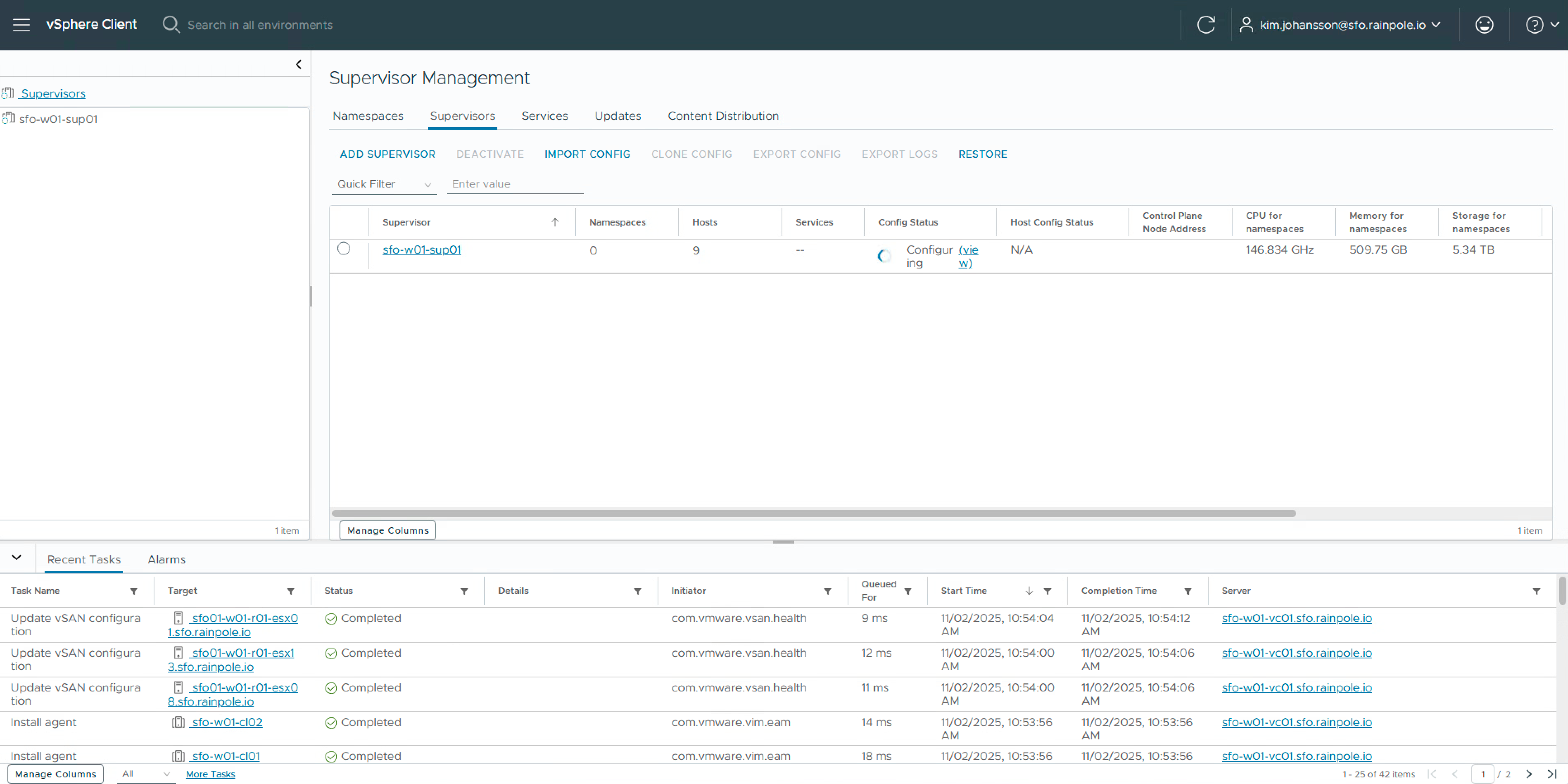Open the Content Distribution tab
Screen dimensions: 1568x784
click(x=723, y=116)
